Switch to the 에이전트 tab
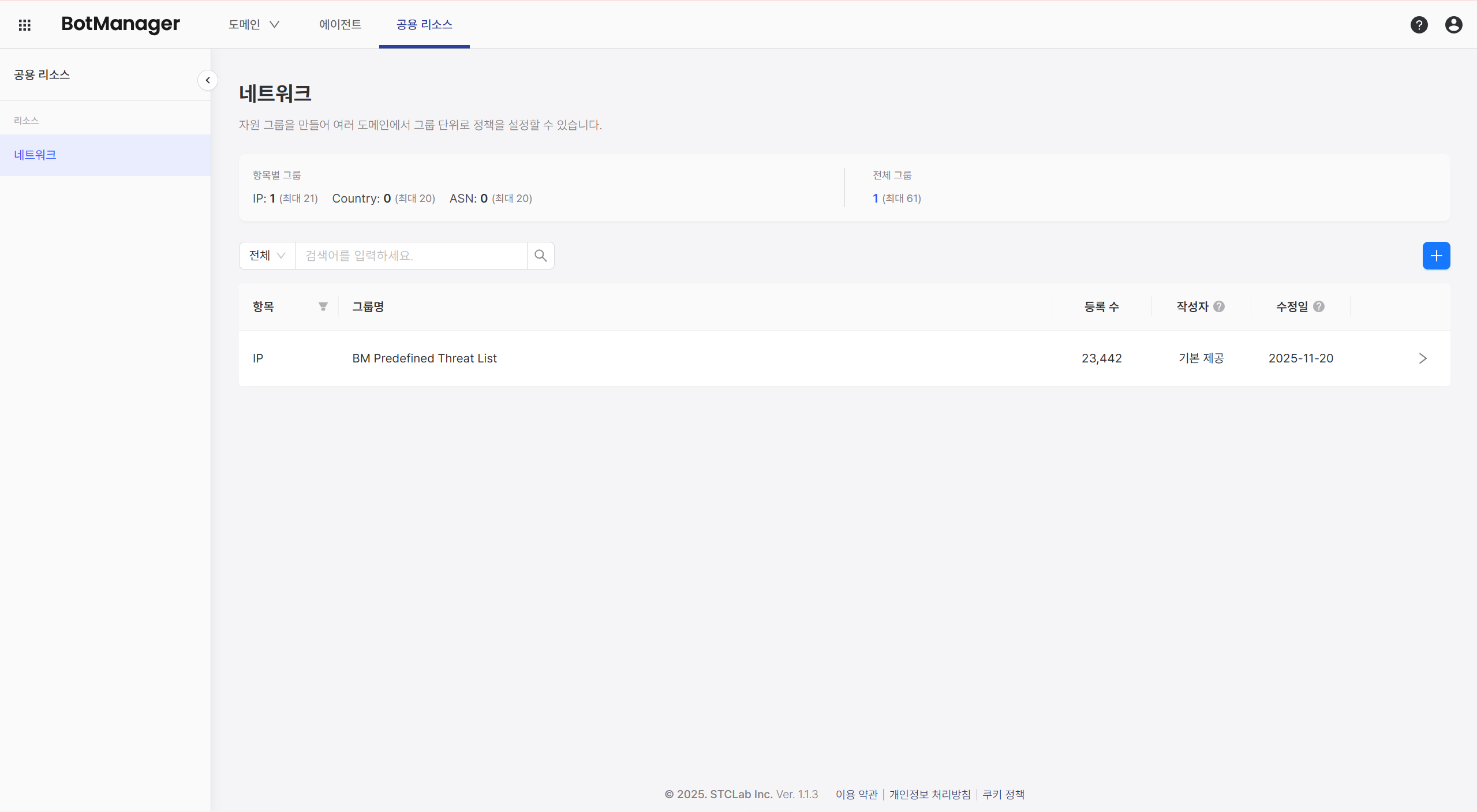This screenshot has height=812, width=1477. click(340, 24)
